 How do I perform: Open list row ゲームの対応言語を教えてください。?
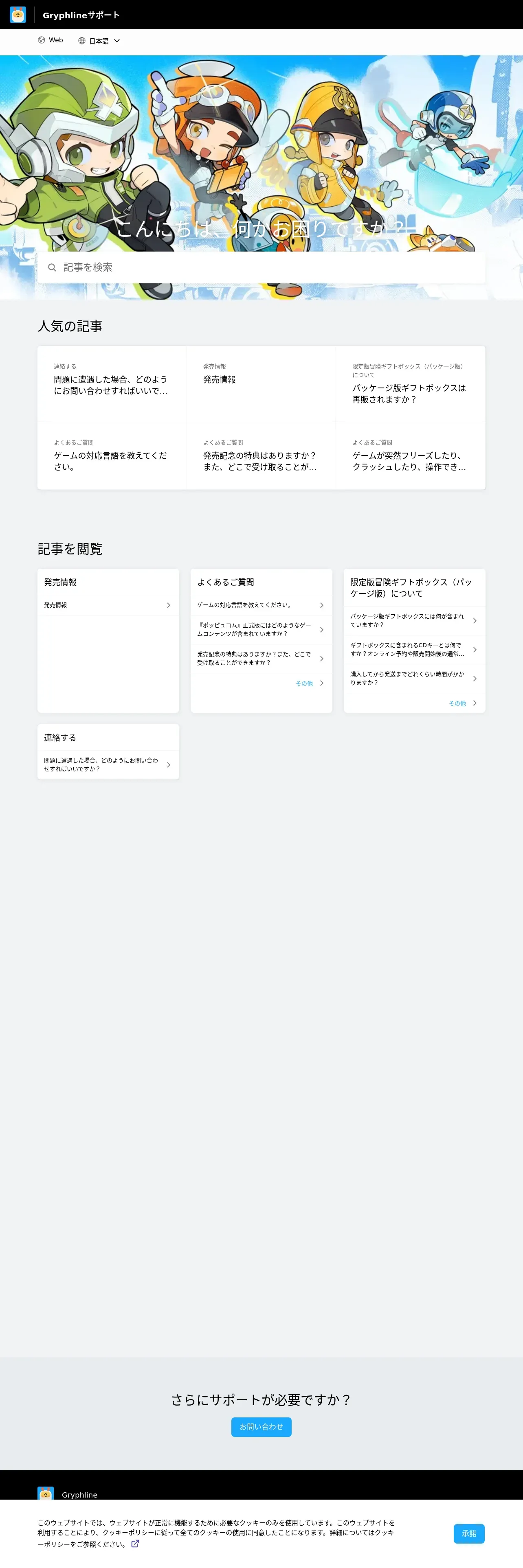(x=261, y=605)
